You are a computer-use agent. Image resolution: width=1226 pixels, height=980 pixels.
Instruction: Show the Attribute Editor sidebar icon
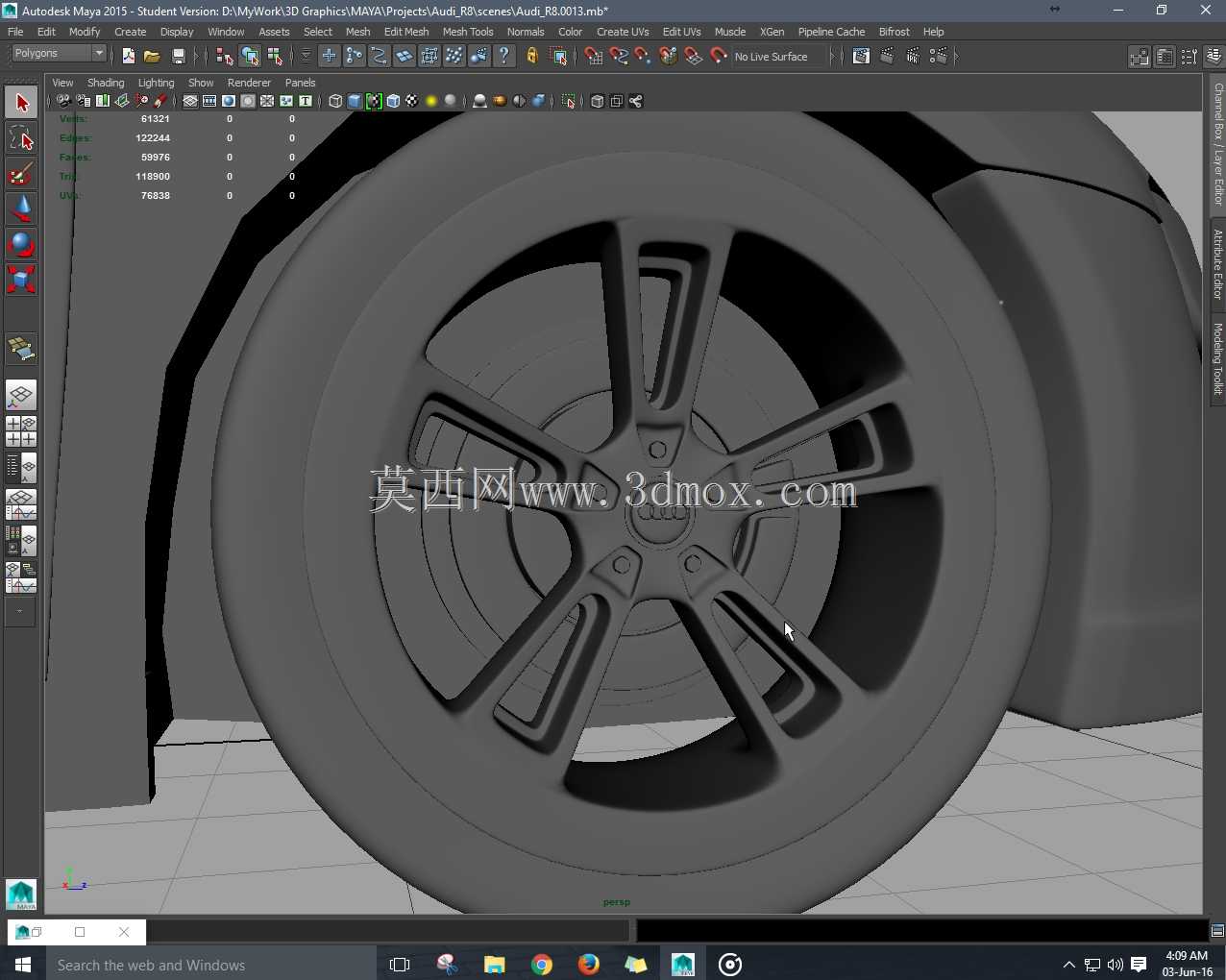click(x=1164, y=57)
